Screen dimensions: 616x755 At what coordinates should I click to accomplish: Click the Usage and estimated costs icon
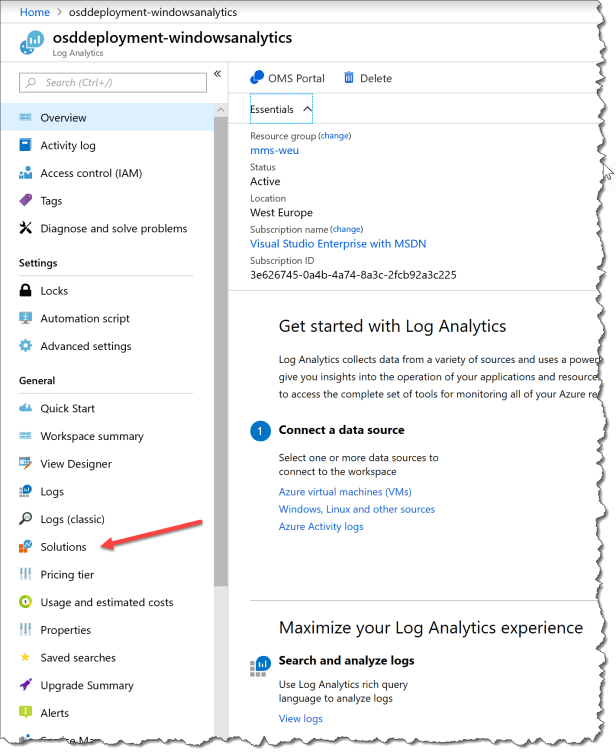tap(25, 602)
